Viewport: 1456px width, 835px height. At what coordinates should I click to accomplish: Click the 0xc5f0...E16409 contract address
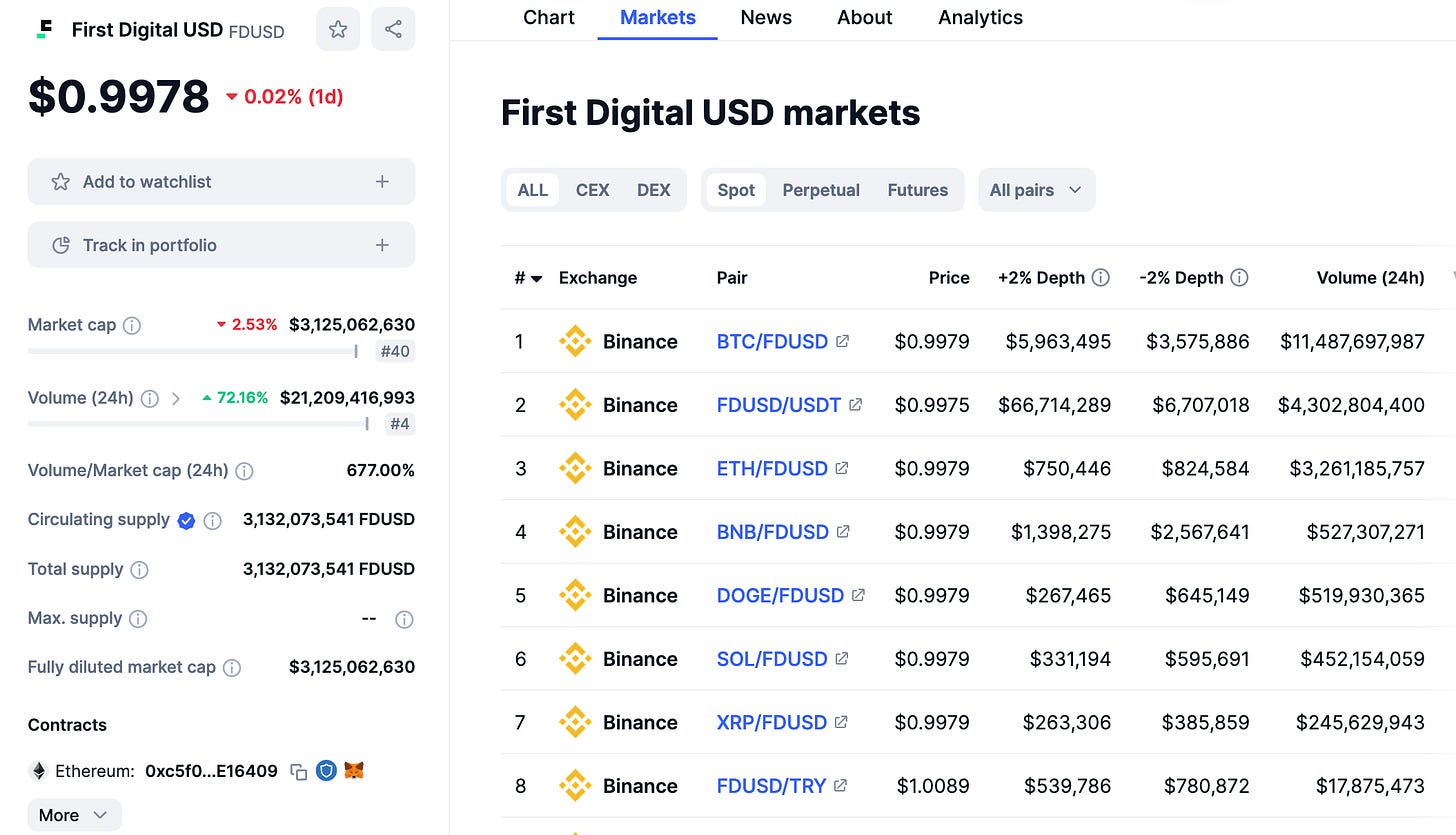[x=211, y=771]
